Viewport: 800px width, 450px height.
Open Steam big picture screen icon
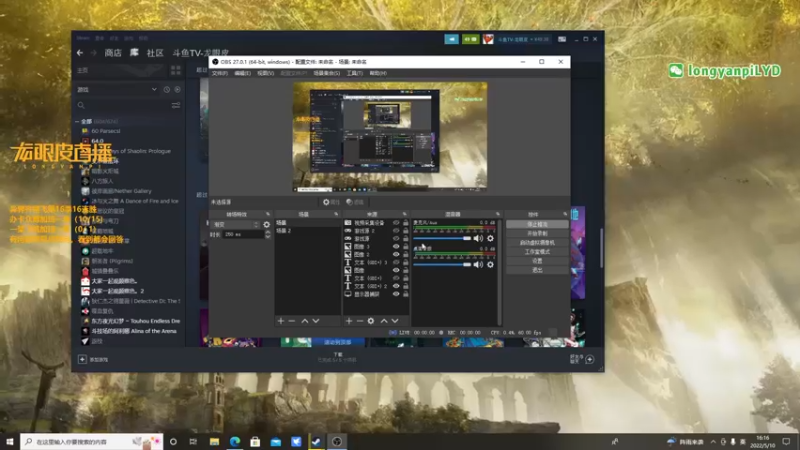click(x=562, y=39)
